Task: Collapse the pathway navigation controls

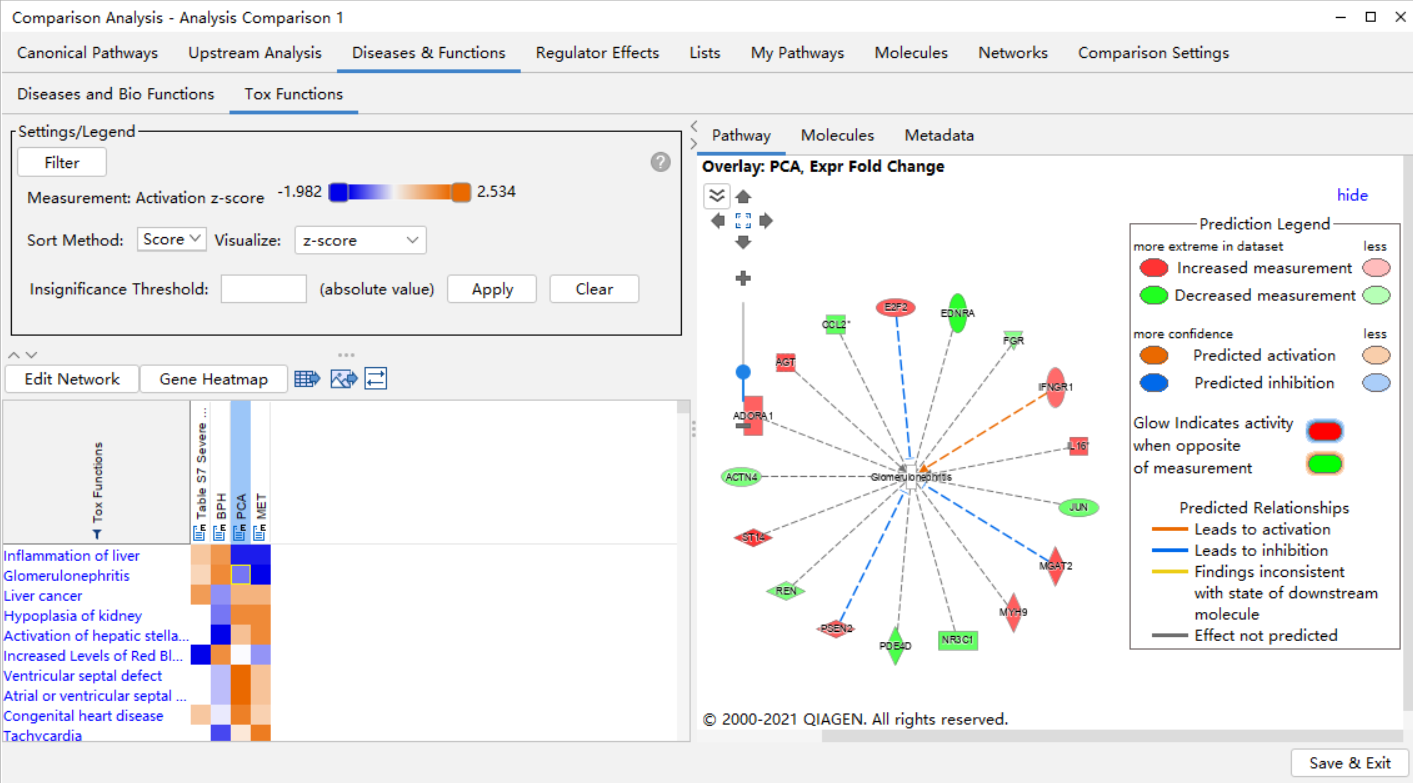Action: (x=717, y=196)
